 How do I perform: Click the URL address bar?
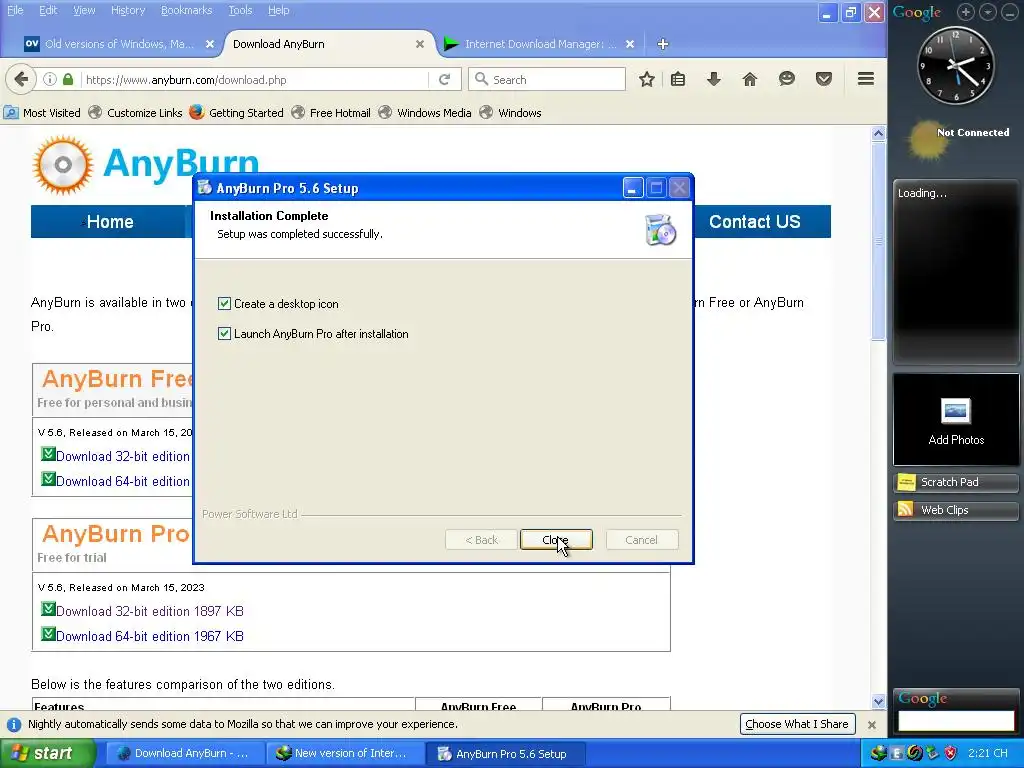coord(255,80)
